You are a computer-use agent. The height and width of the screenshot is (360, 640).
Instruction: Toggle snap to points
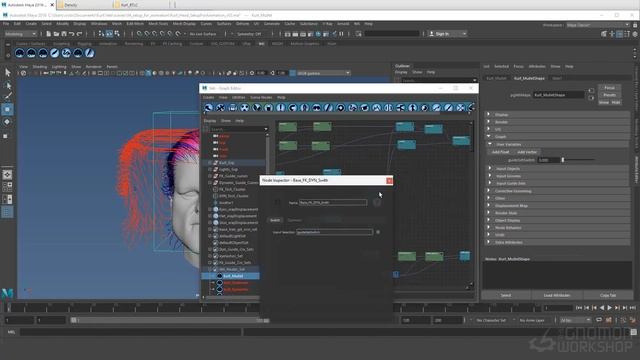pyautogui.click(x=155, y=34)
